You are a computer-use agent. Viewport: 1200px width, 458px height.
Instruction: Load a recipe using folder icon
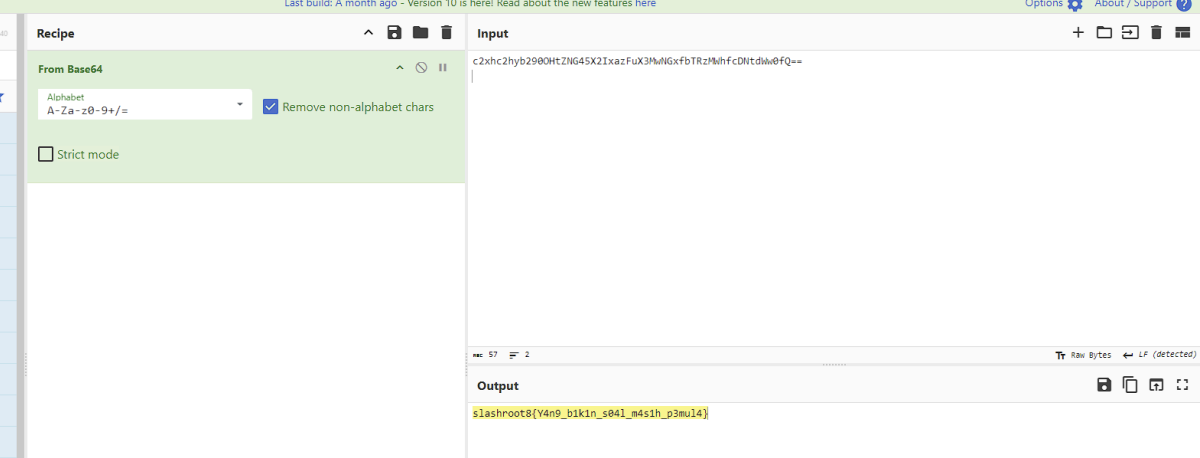pos(420,33)
